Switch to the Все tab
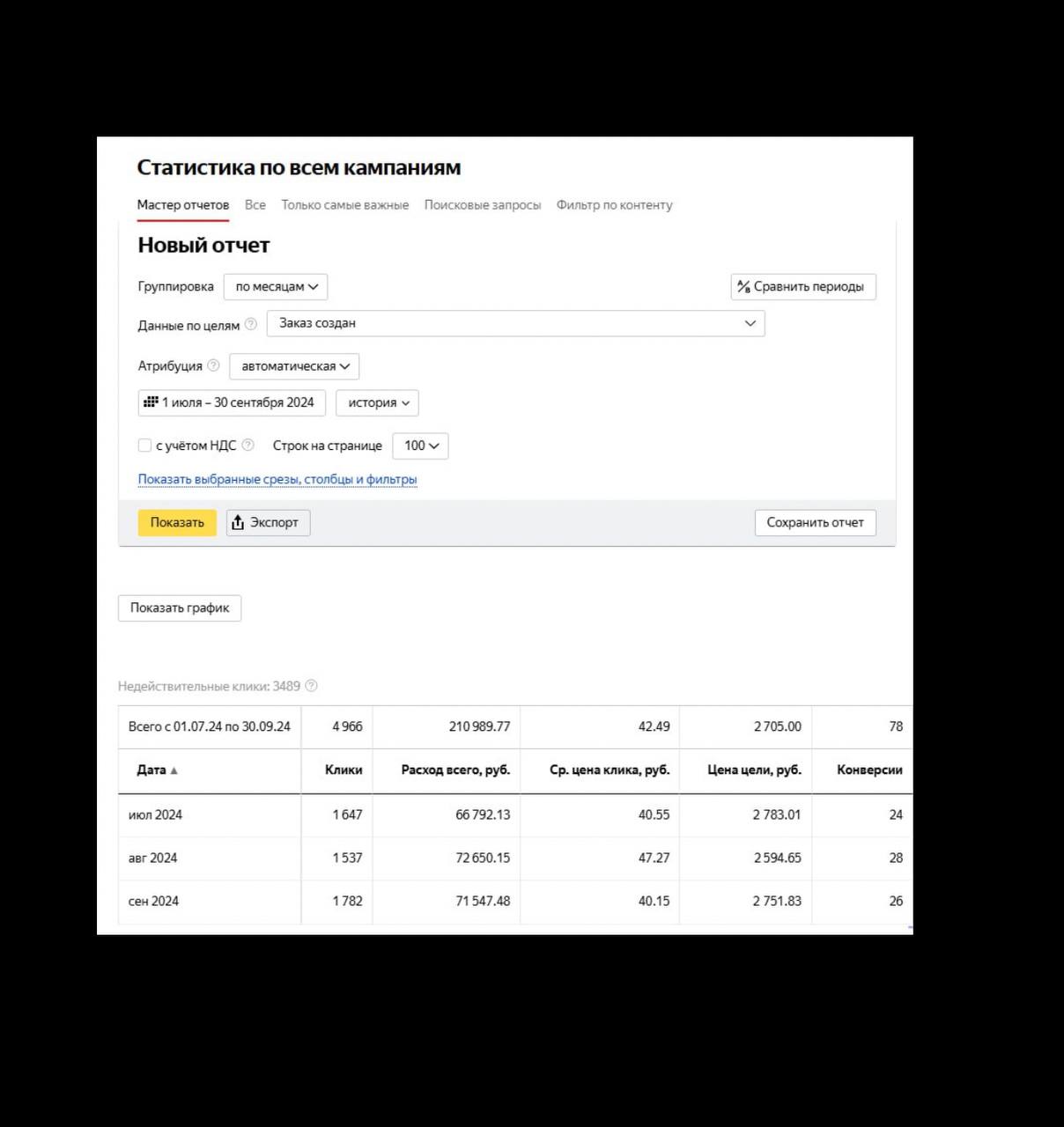Screen dimensions: 1064x1127 click(255, 205)
